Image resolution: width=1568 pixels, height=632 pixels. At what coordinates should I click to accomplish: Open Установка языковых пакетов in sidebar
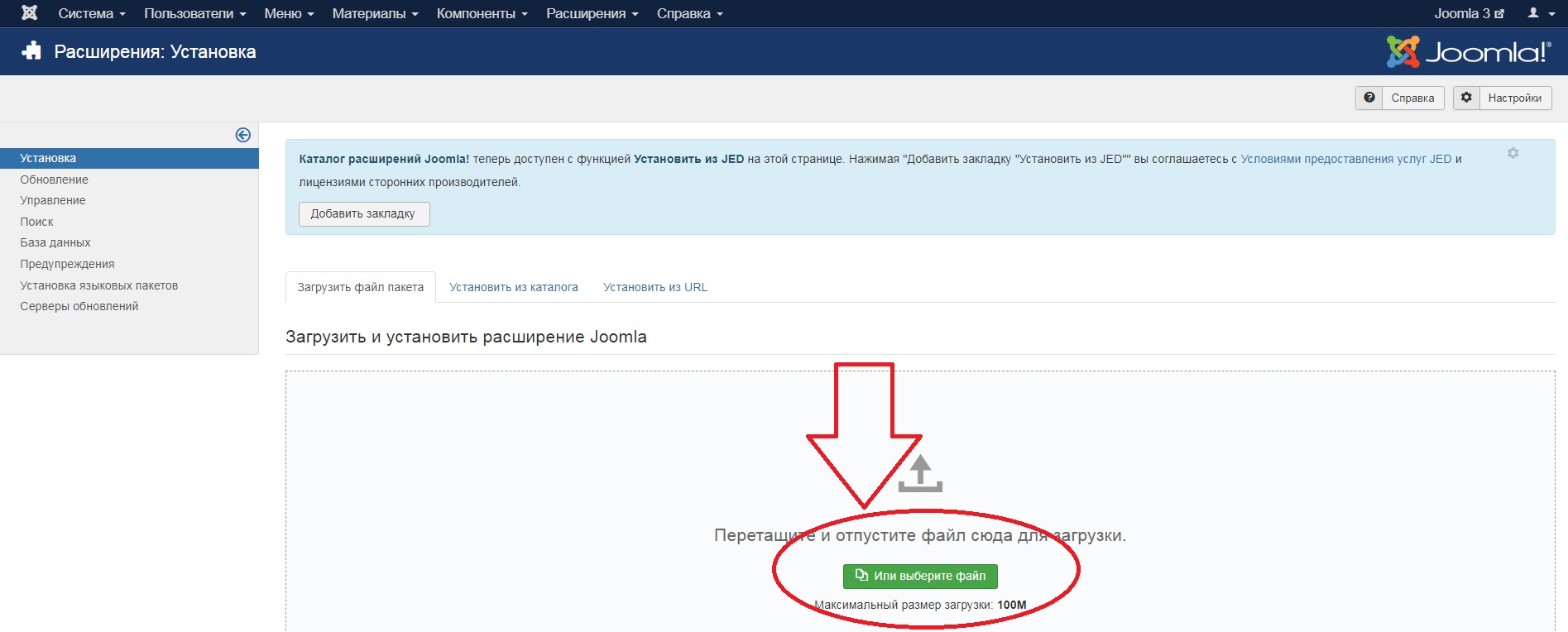(99, 285)
